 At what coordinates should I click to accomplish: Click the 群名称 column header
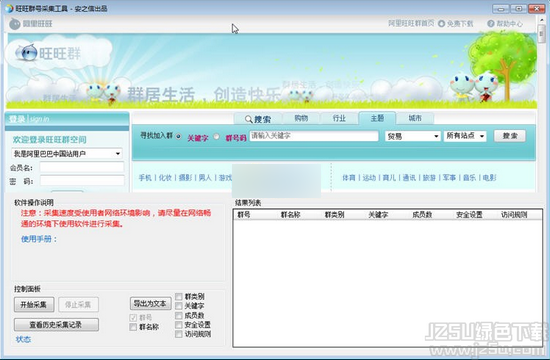tap(290, 214)
